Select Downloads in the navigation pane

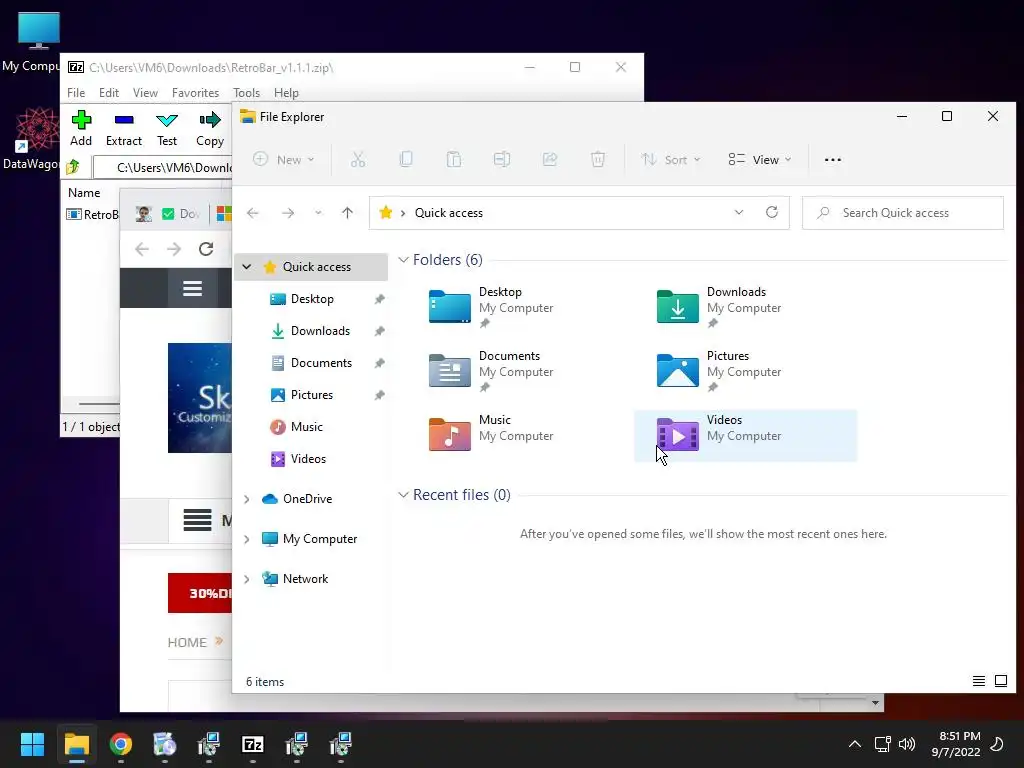coord(320,330)
